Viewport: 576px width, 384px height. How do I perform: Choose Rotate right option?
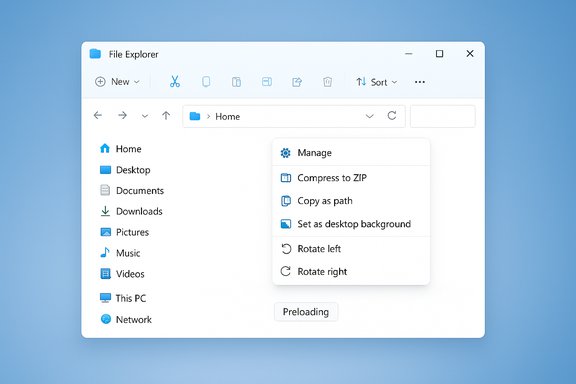(351, 272)
